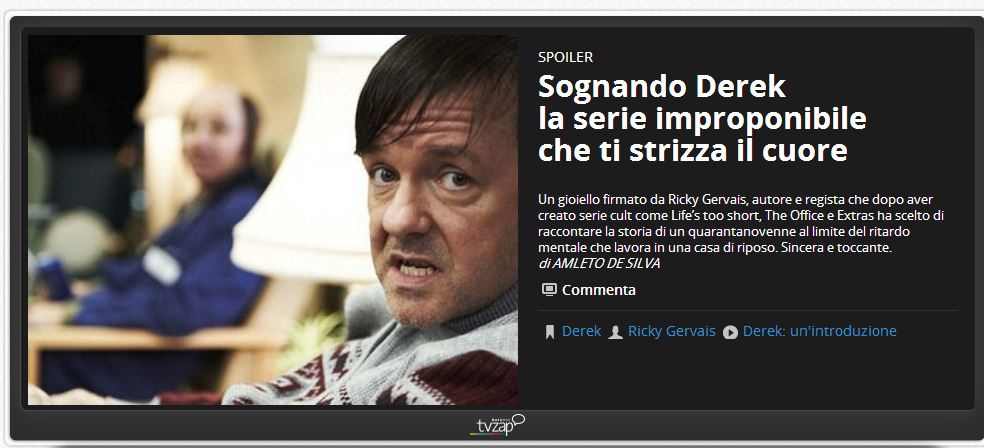Image resolution: width=984 pixels, height=448 pixels.
Task: Open the Commenta comments link
Action: (x=599, y=290)
